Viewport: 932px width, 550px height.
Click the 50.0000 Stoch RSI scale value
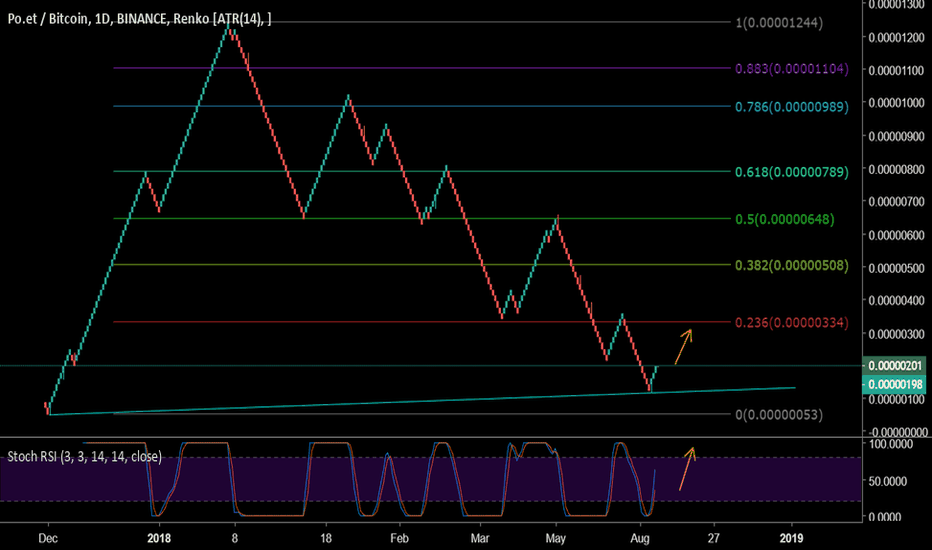click(x=888, y=481)
